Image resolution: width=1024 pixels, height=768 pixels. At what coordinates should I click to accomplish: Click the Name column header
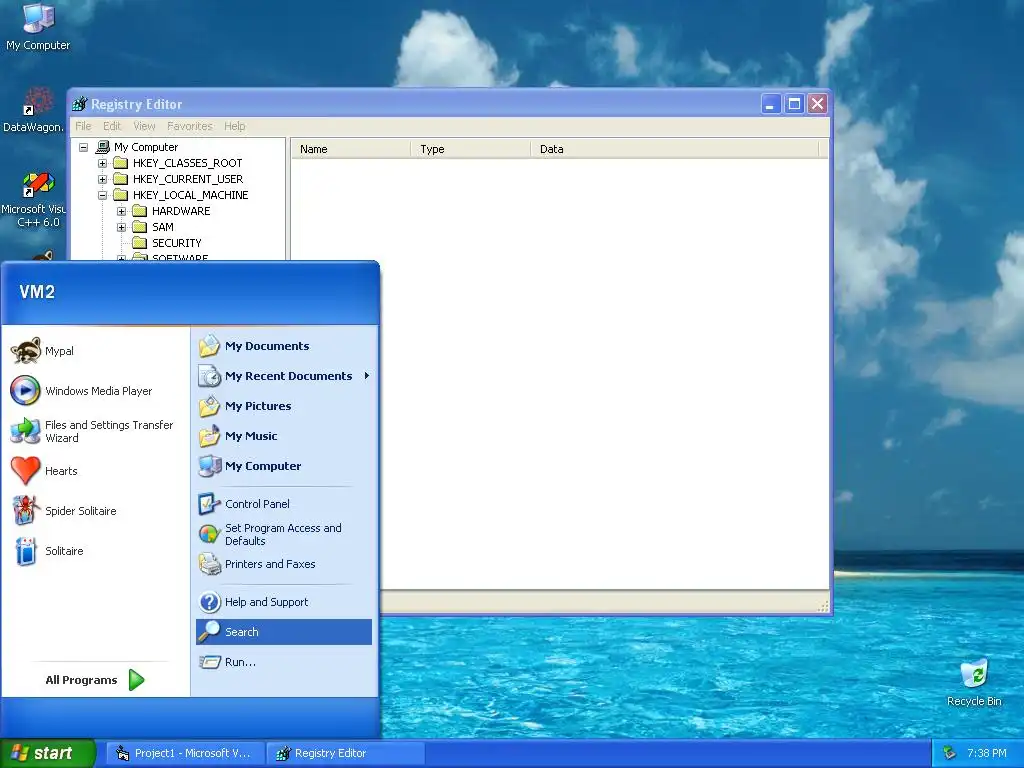[x=351, y=149]
